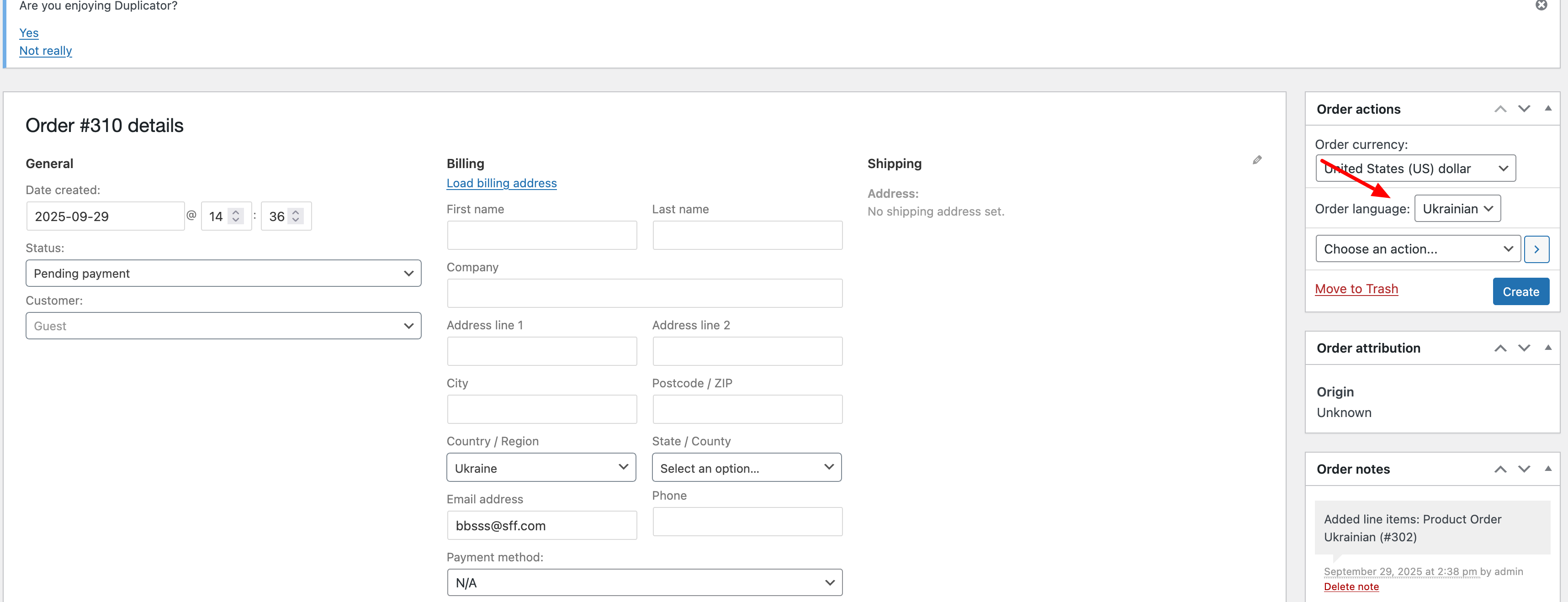Open the Country / Region Ukraine dropdown

click(x=540, y=467)
